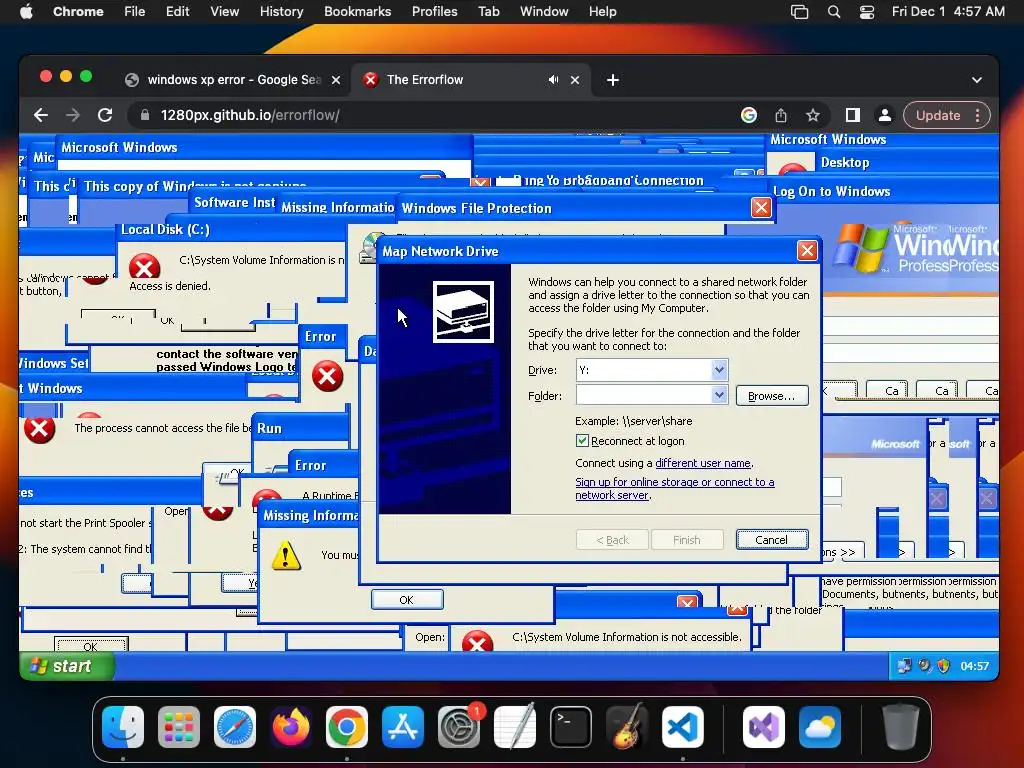Click the red error icon in Local Disk (C:)

click(144, 267)
